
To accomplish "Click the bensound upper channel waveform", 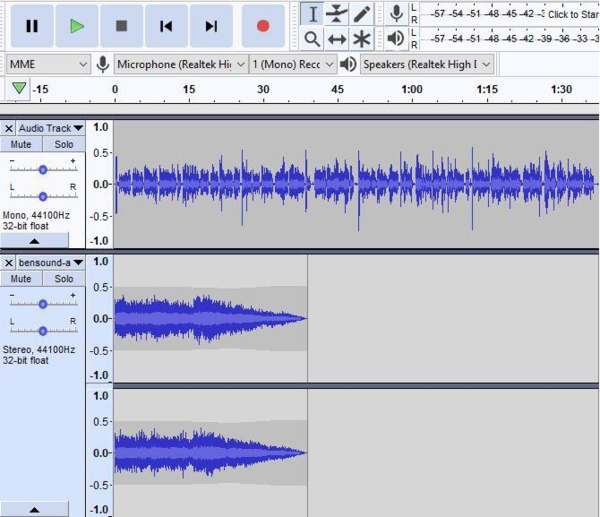I will 210,318.
